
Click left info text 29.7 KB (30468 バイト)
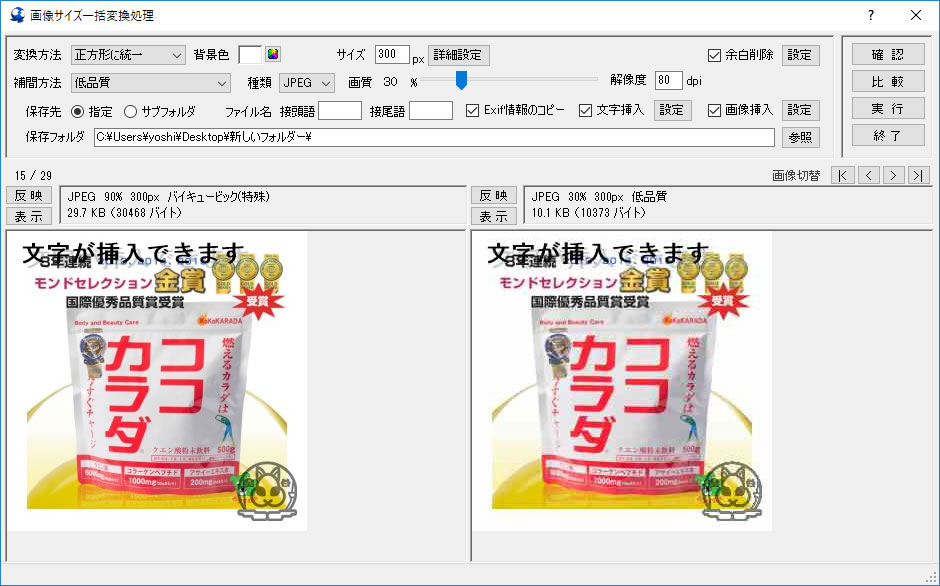point(125,213)
